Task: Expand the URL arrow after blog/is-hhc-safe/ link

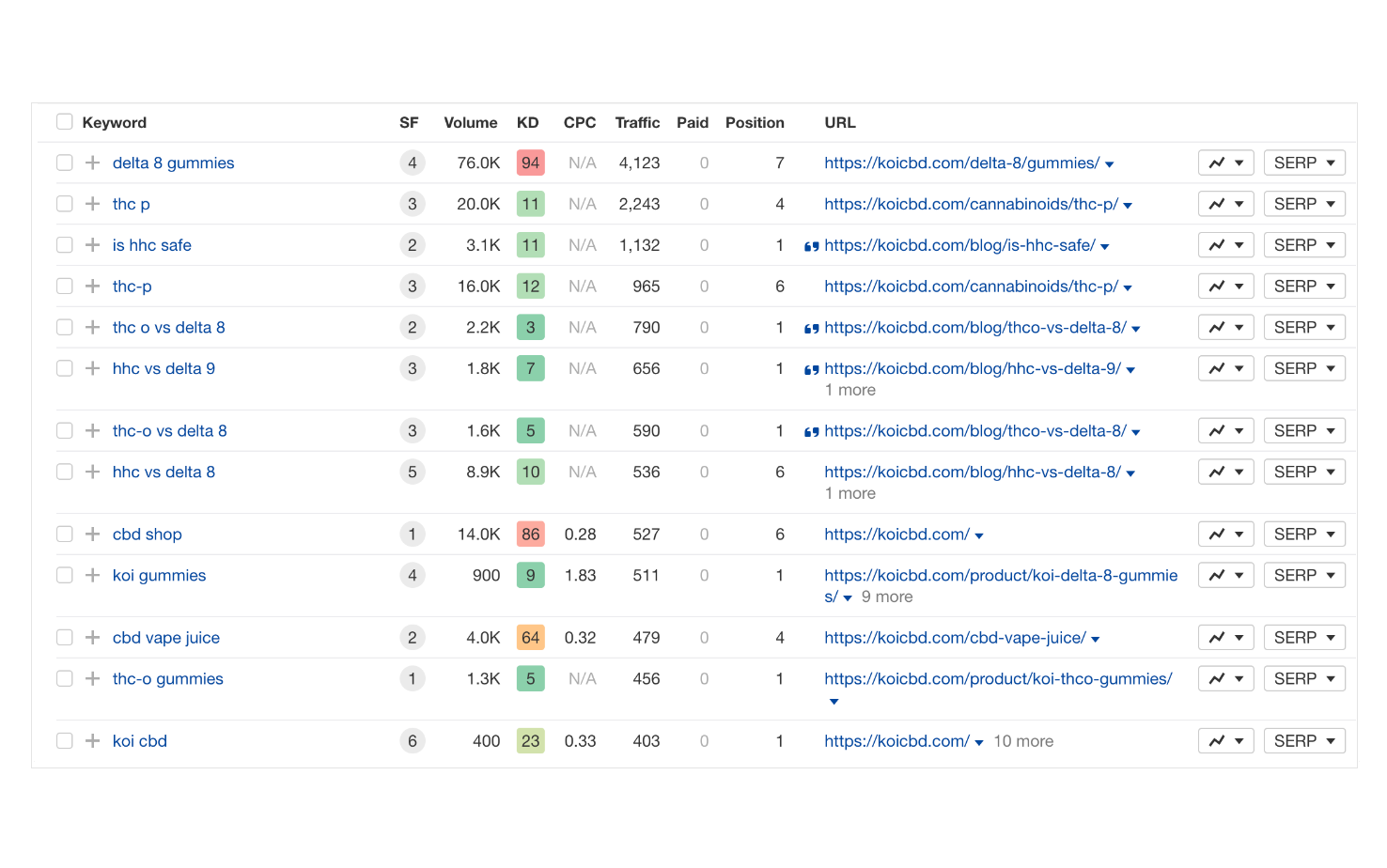Action: click(x=1105, y=247)
